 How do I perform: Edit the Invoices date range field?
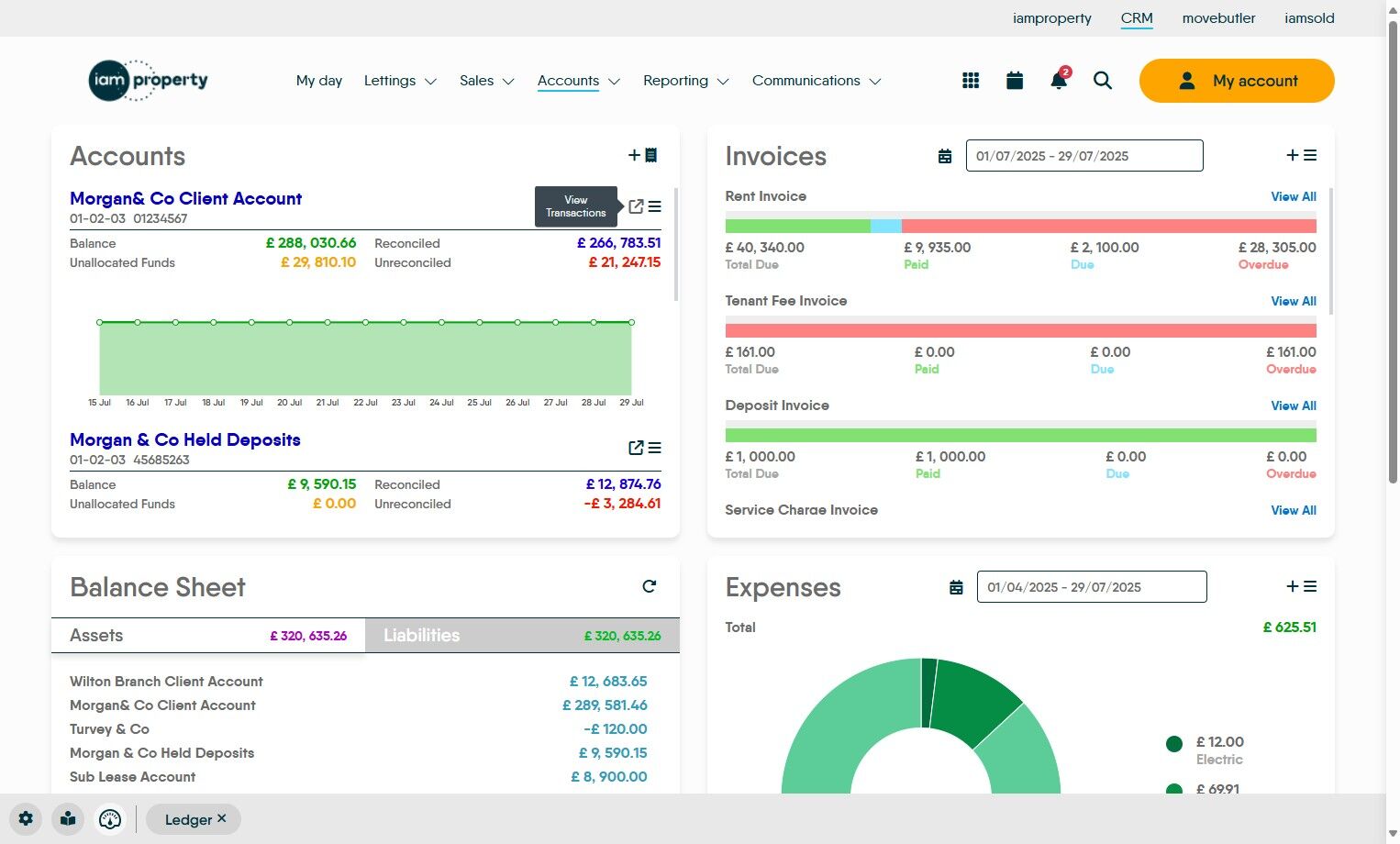click(x=1084, y=156)
